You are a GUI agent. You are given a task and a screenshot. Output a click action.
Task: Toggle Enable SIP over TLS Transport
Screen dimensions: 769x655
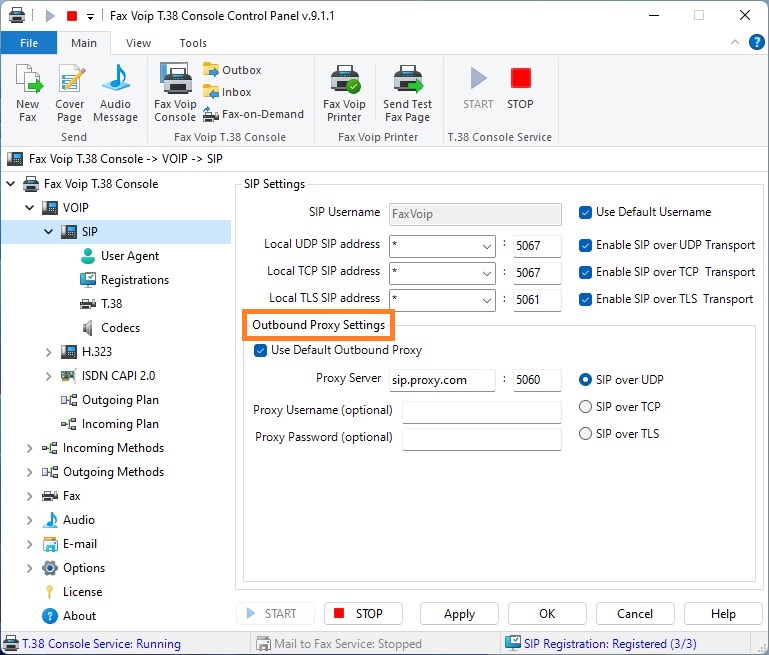click(x=585, y=299)
